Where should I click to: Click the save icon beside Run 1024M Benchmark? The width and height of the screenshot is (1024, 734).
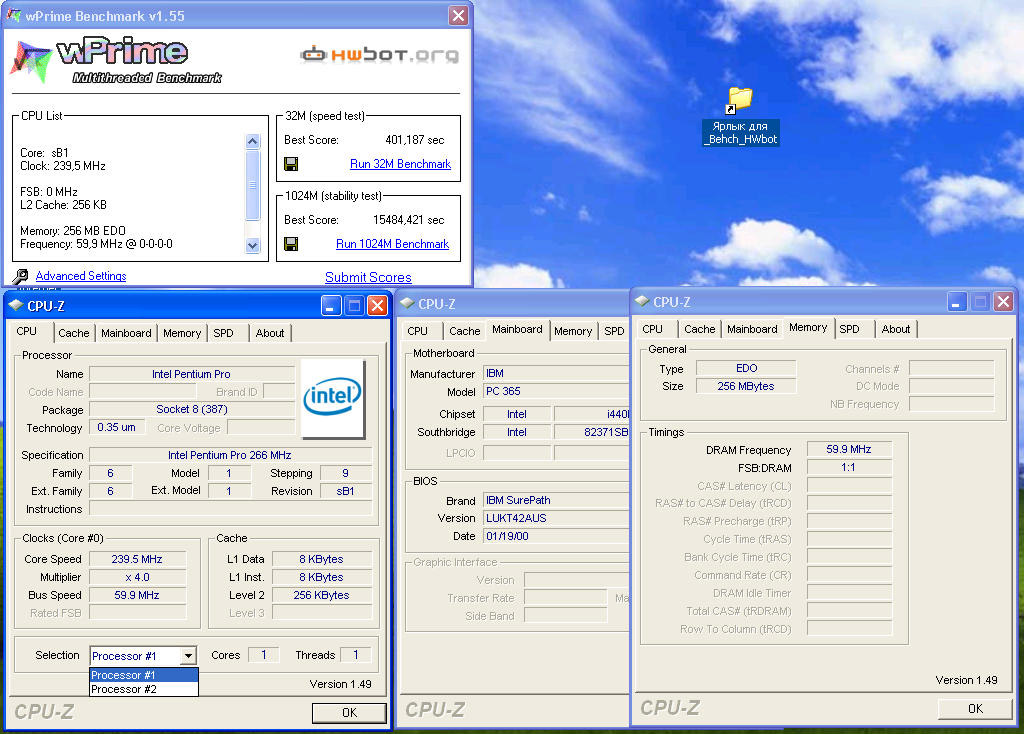pyautogui.click(x=291, y=244)
